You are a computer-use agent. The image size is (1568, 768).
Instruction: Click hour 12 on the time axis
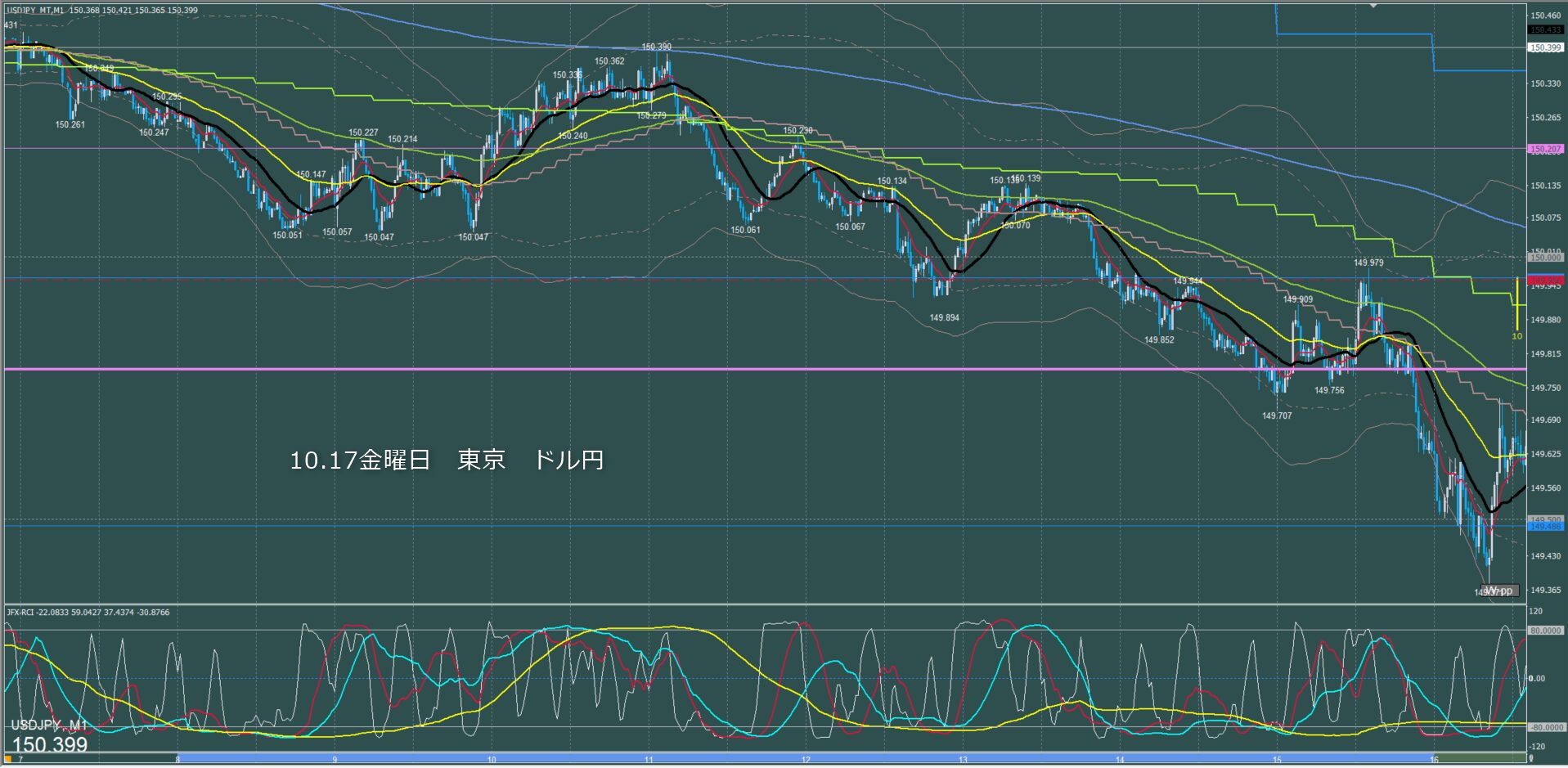pyautogui.click(x=806, y=760)
